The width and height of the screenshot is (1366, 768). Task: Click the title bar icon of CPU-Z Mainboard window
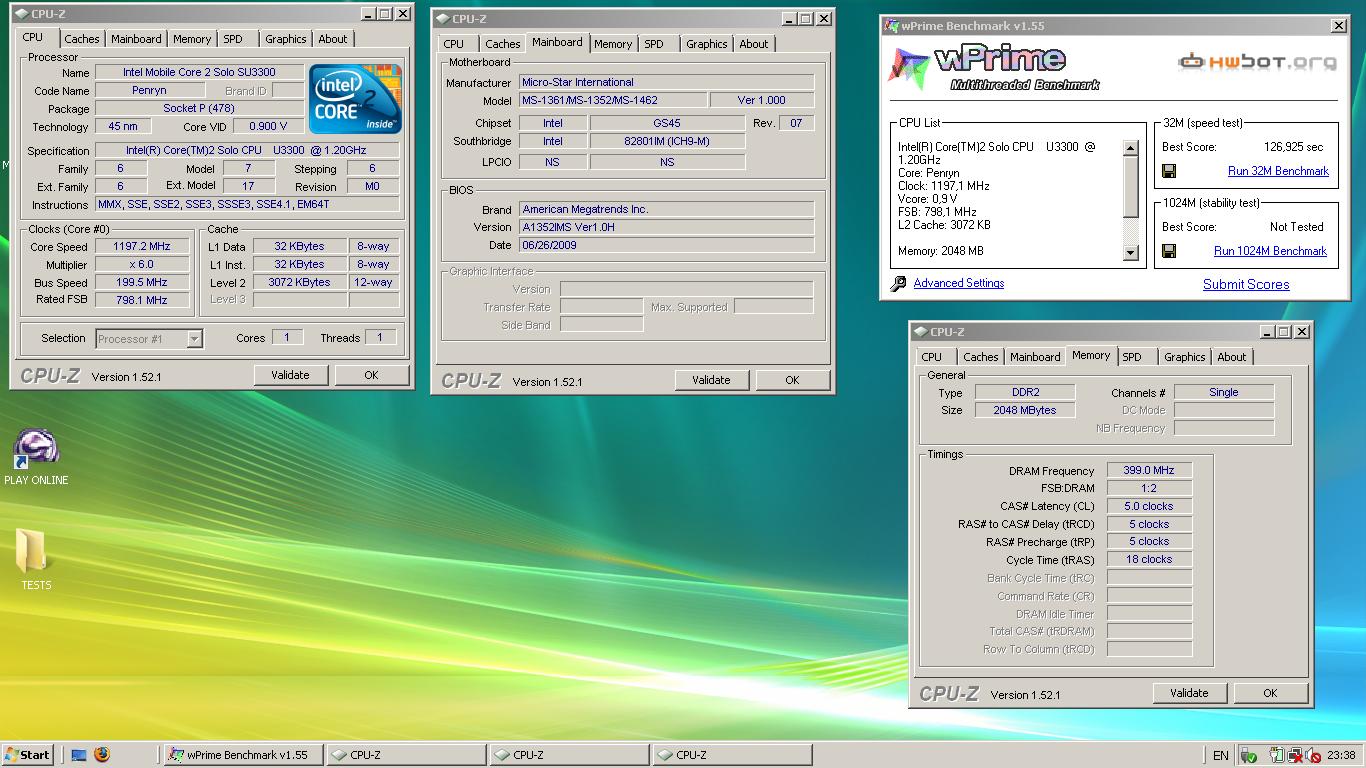(x=442, y=19)
